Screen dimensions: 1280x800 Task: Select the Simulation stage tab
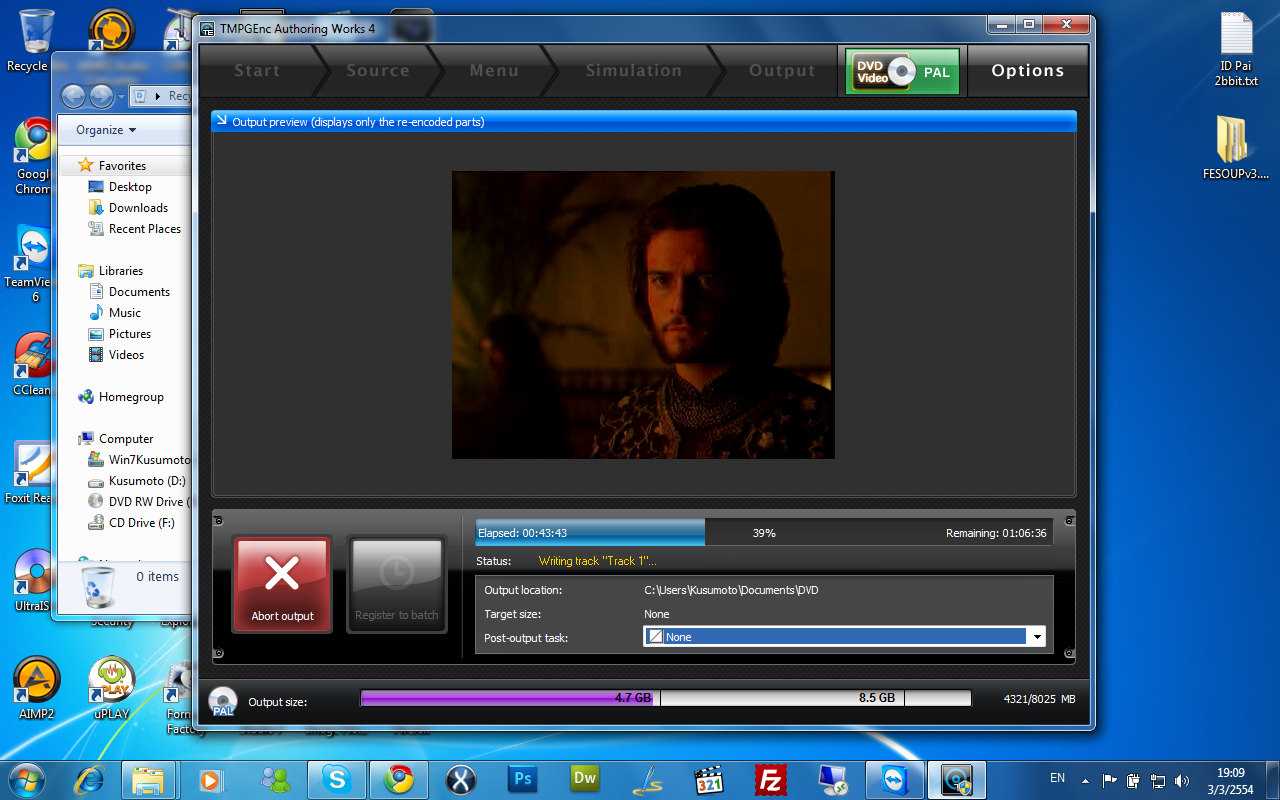(x=634, y=71)
